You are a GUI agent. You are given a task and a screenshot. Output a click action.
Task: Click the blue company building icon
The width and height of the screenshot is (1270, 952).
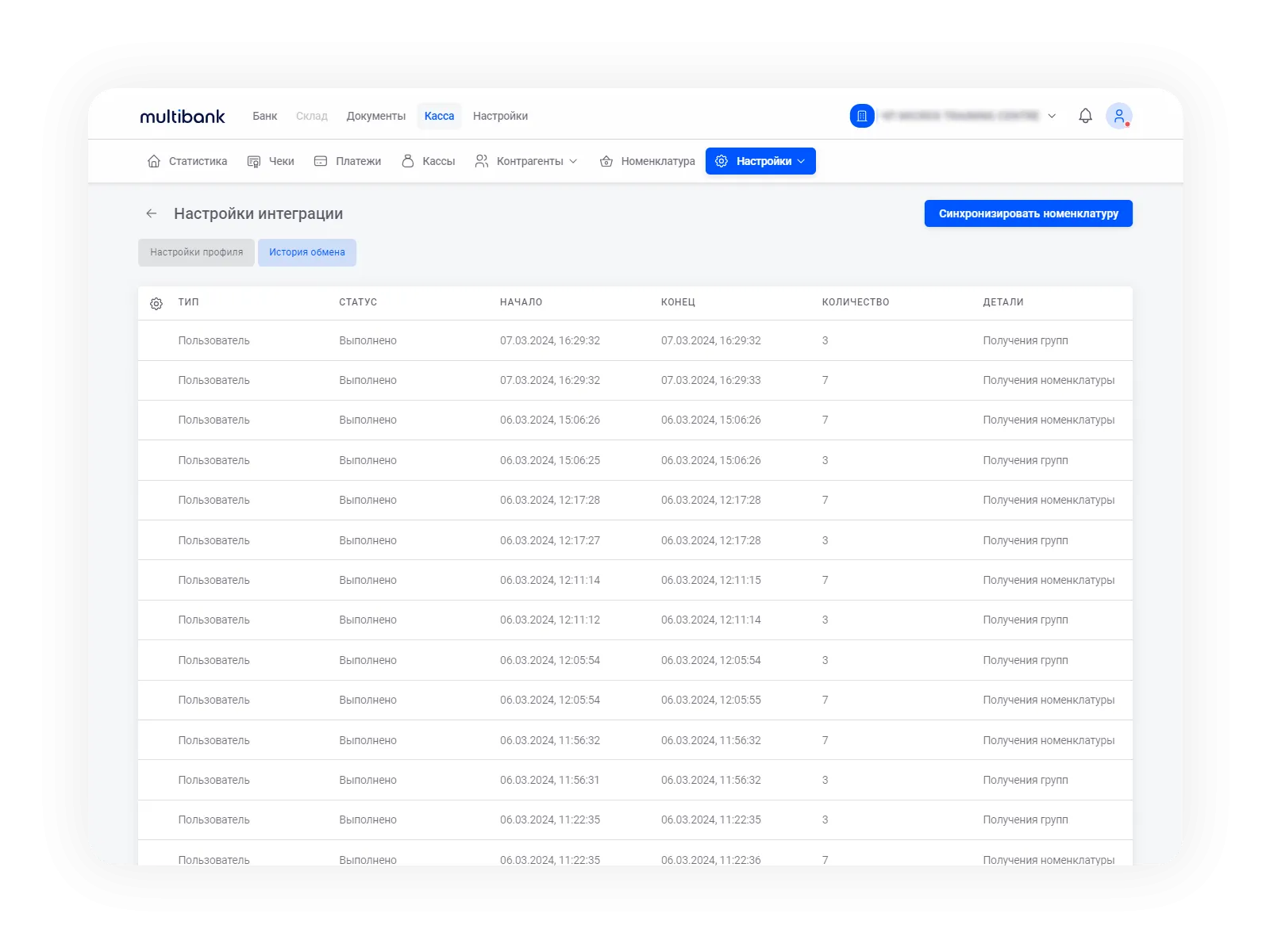click(x=862, y=116)
